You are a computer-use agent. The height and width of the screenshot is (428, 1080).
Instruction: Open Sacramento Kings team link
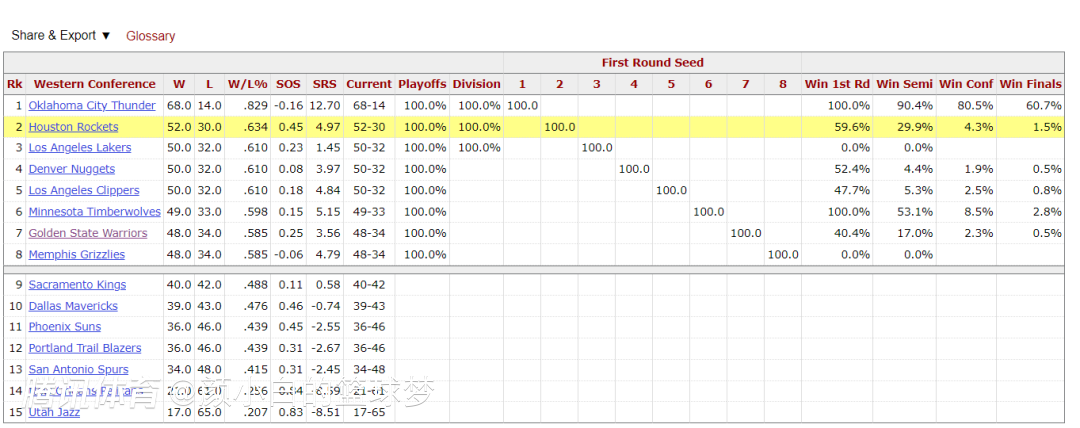77,285
